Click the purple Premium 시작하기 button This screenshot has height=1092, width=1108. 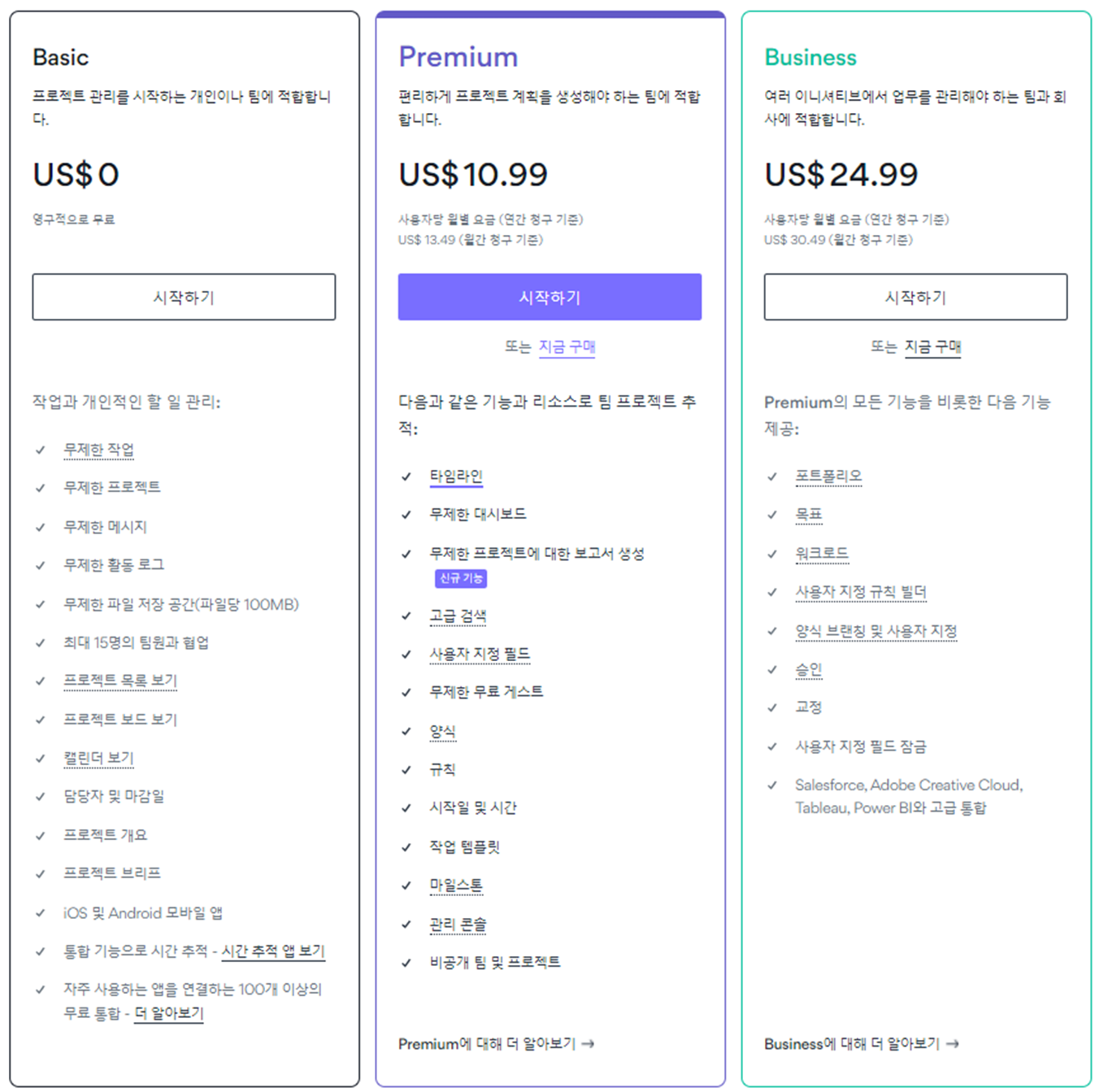point(550,297)
